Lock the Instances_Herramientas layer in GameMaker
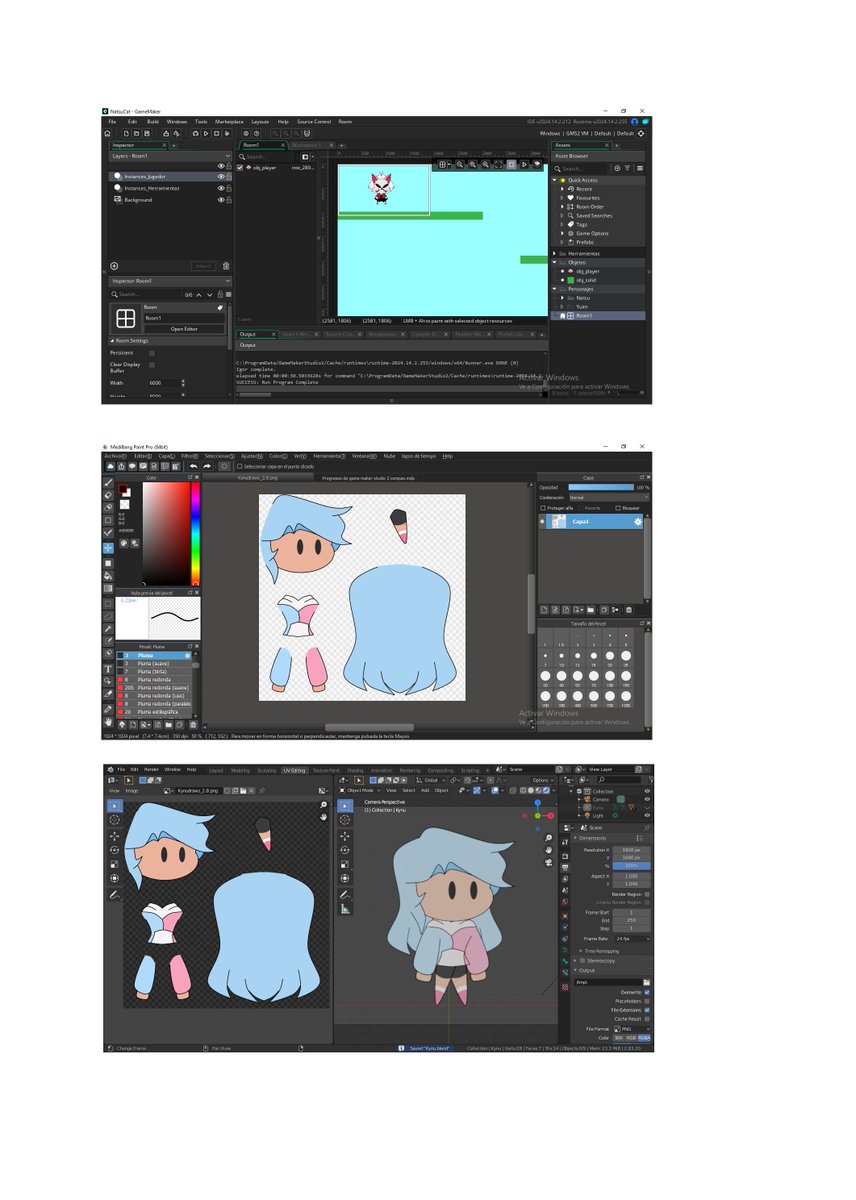This screenshot has width=856, height=1200. [x=229, y=188]
